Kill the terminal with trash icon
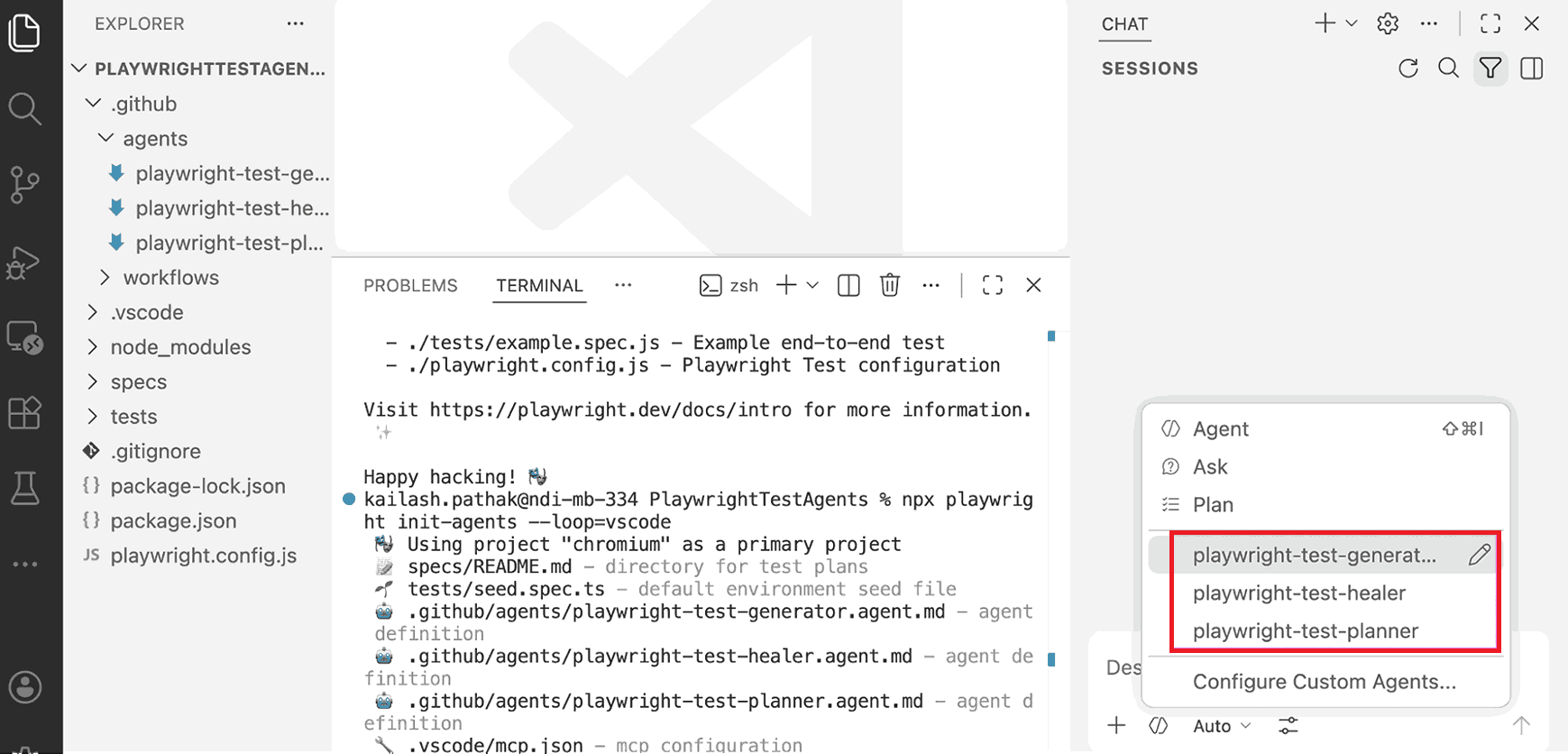1568x754 pixels. click(x=889, y=284)
